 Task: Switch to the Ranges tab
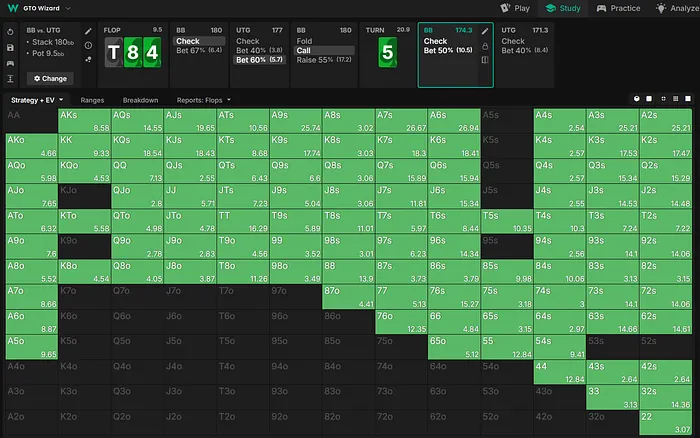point(92,100)
